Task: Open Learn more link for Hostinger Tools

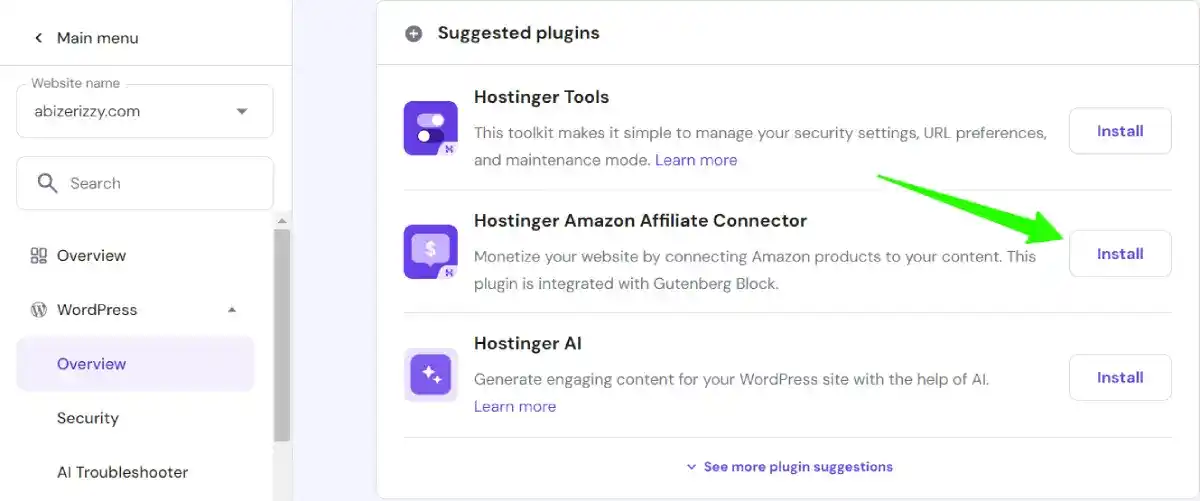Action: pos(696,160)
